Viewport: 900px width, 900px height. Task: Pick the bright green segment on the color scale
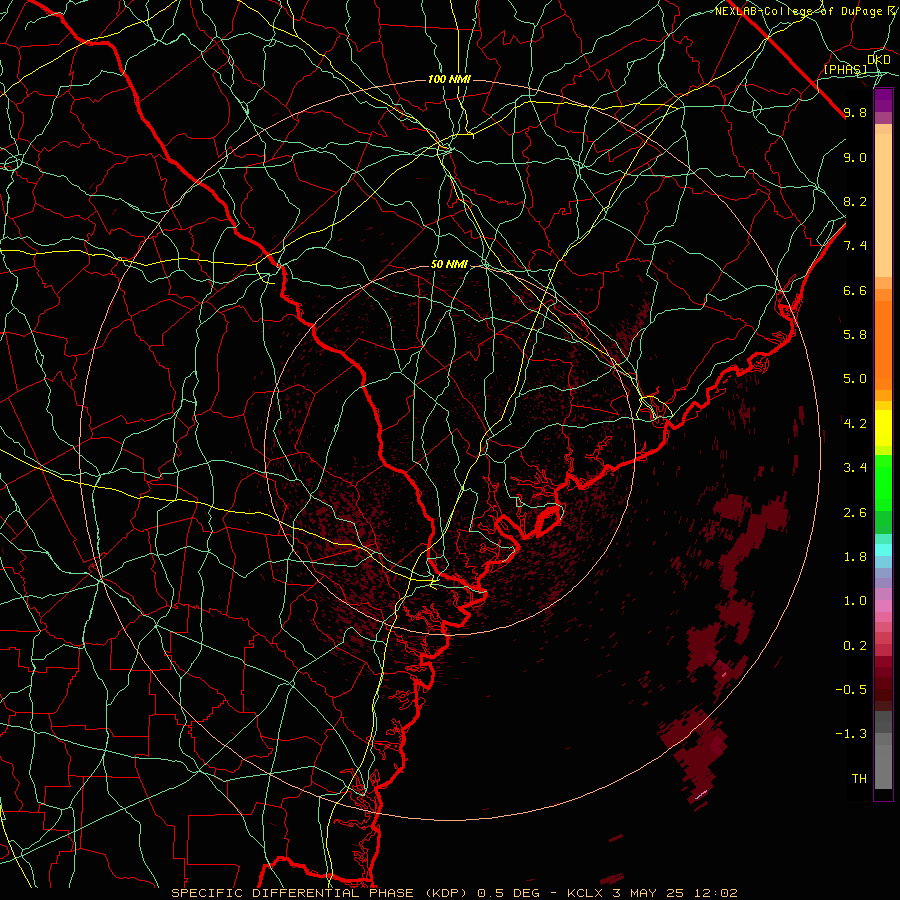tap(883, 482)
